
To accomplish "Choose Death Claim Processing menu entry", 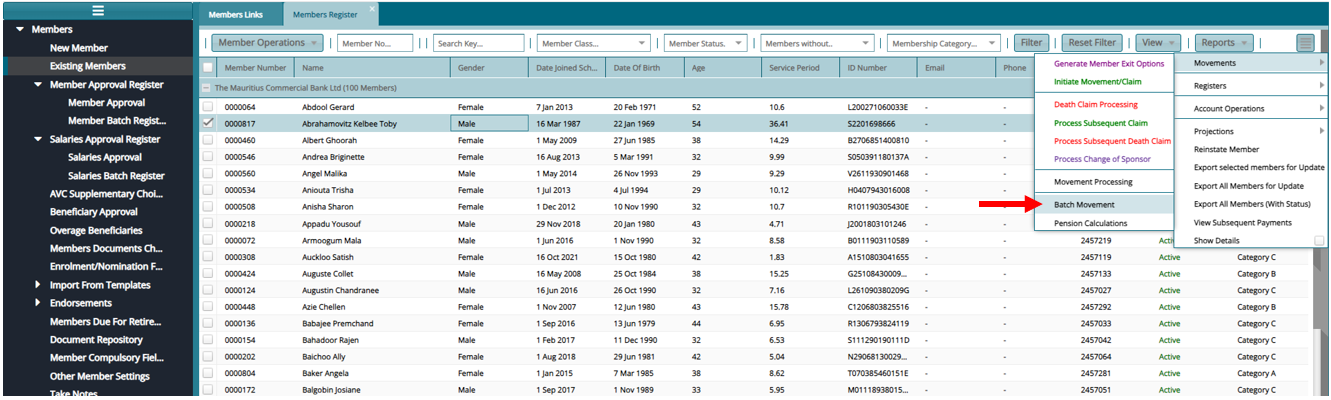I will 1096,105.
